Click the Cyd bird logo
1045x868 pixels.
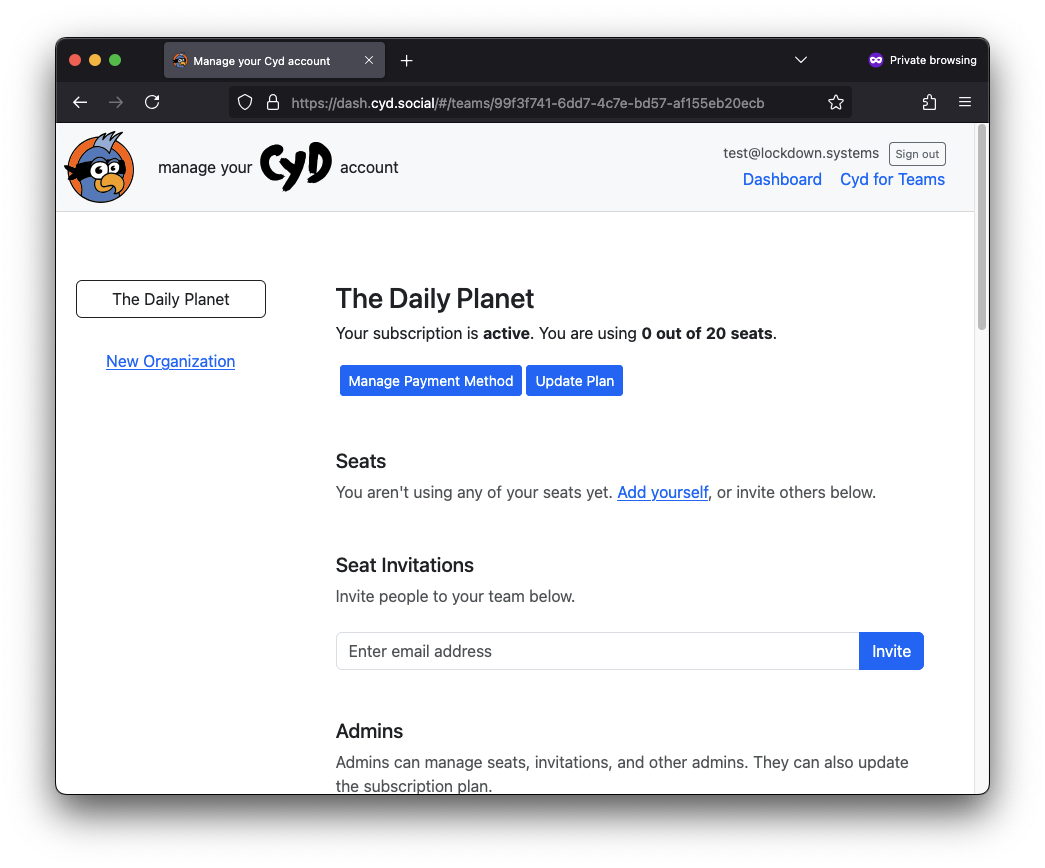pyautogui.click(x=99, y=166)
